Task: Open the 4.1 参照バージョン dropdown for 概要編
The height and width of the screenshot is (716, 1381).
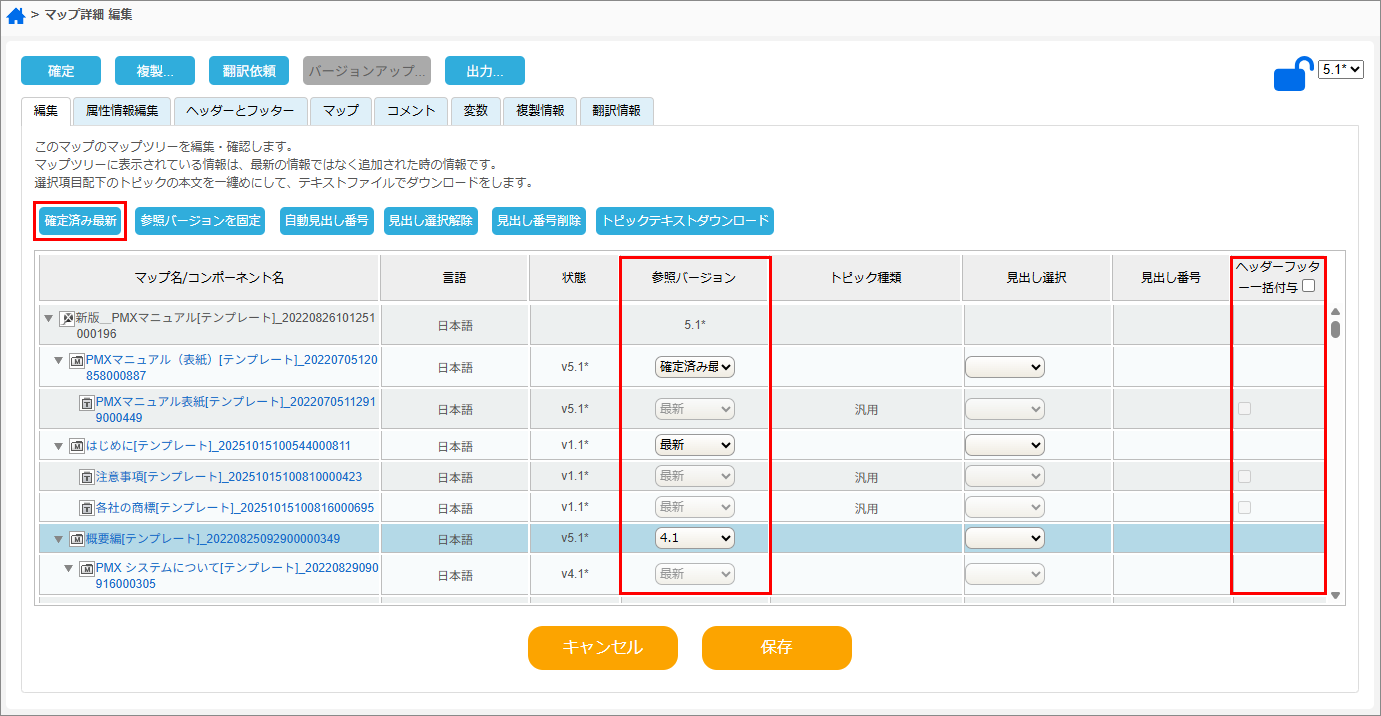Action: point(694,538)
